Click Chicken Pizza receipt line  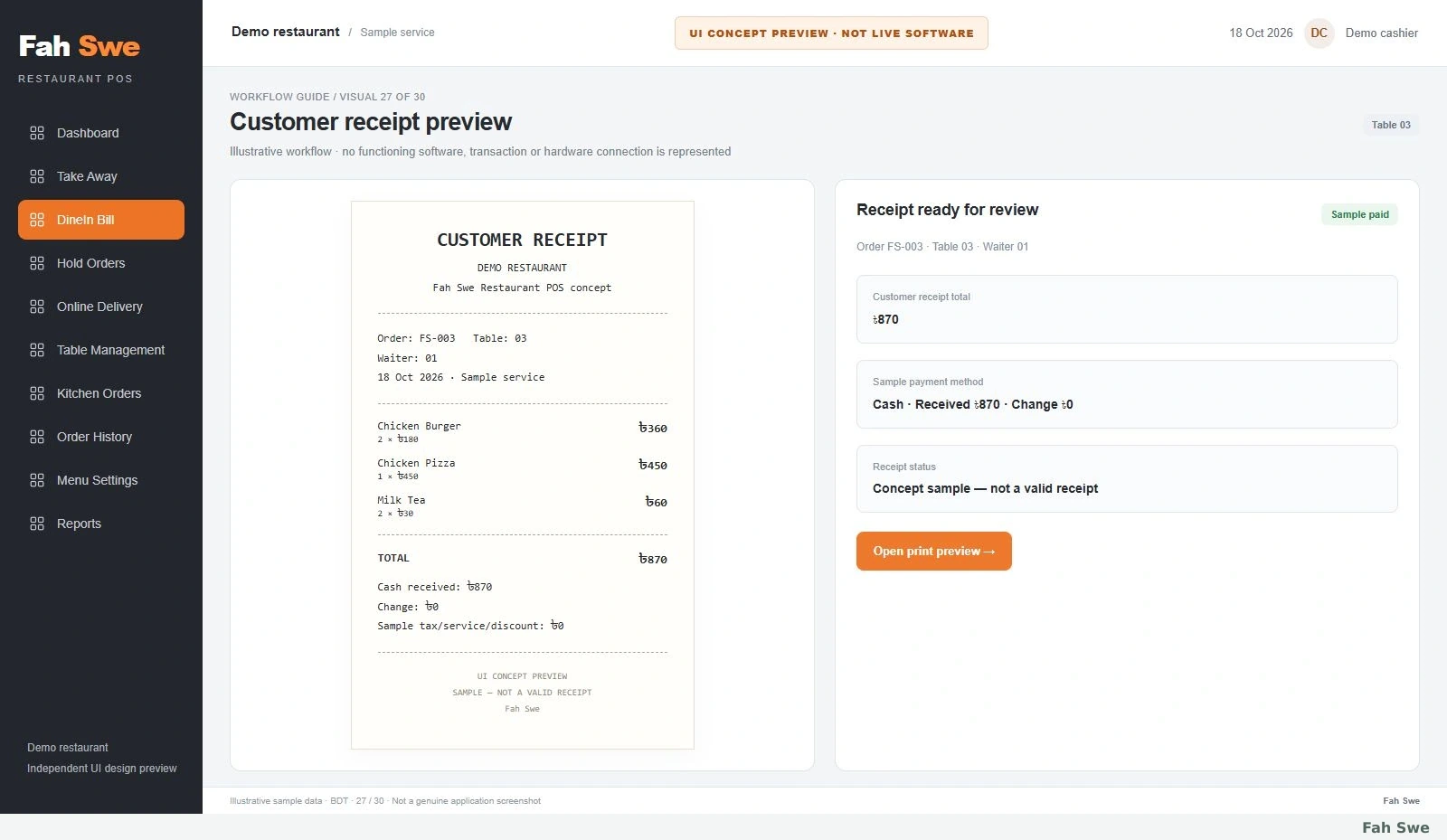click(x=522, y=469)
